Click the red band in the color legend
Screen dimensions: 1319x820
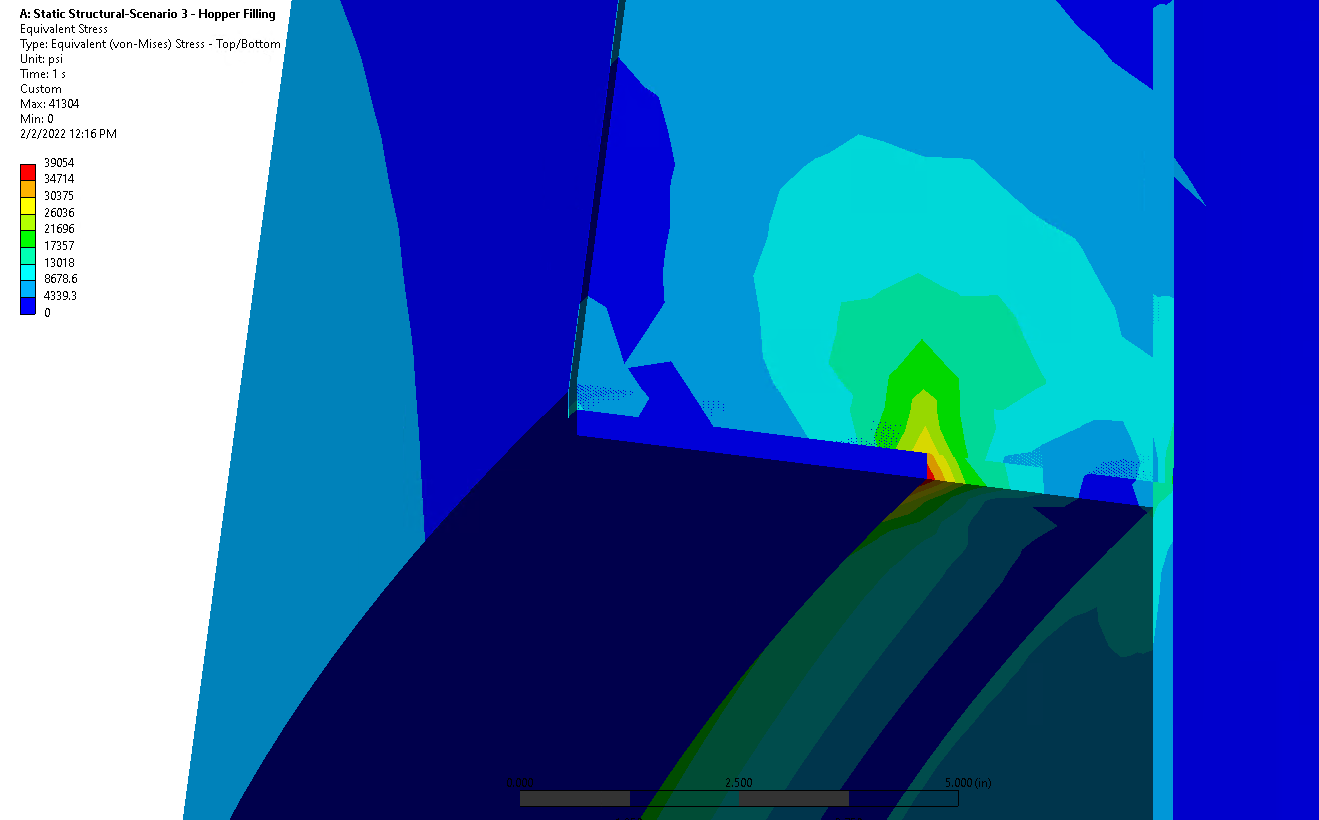pyautogui.click(x=28, y=171)
